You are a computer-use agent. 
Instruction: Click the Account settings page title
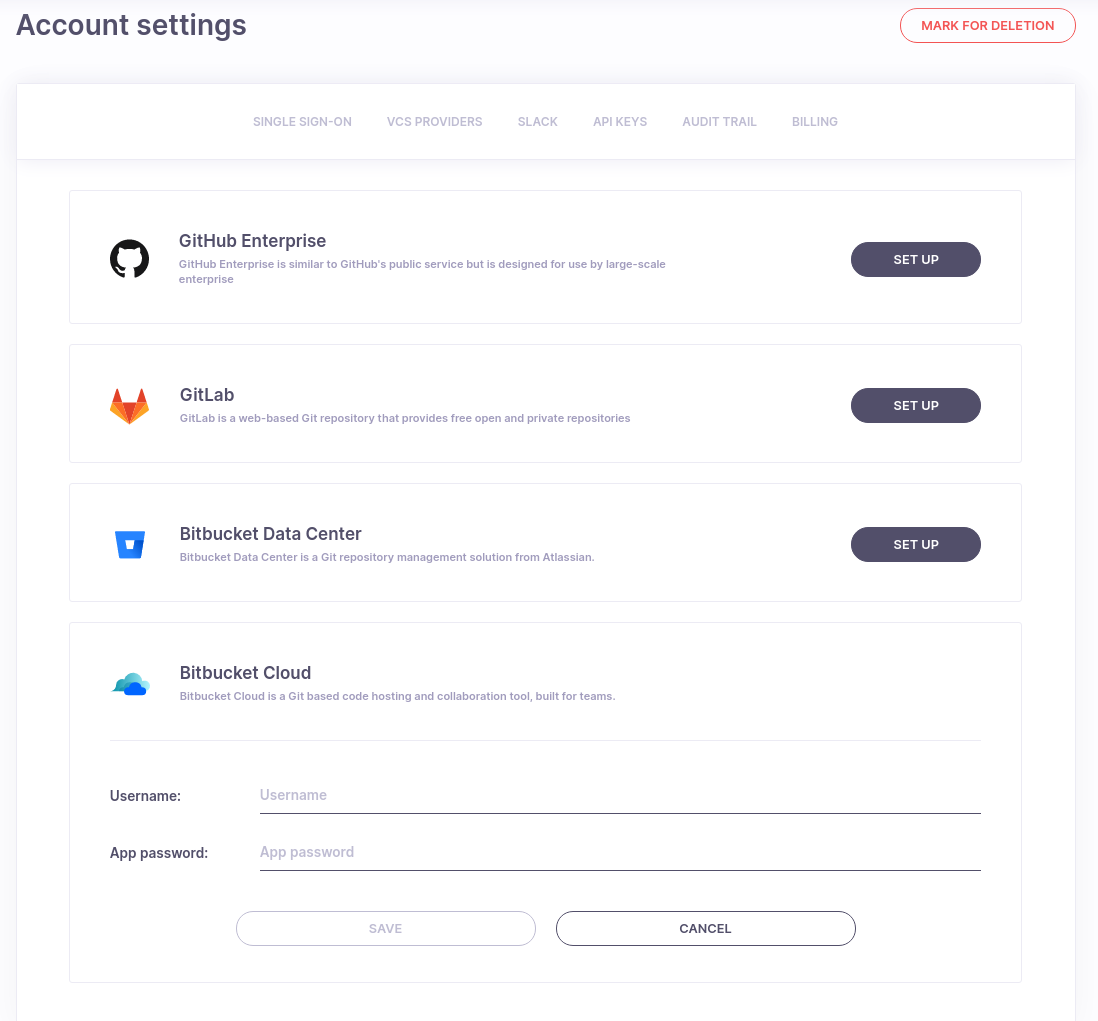coord(130,25)
